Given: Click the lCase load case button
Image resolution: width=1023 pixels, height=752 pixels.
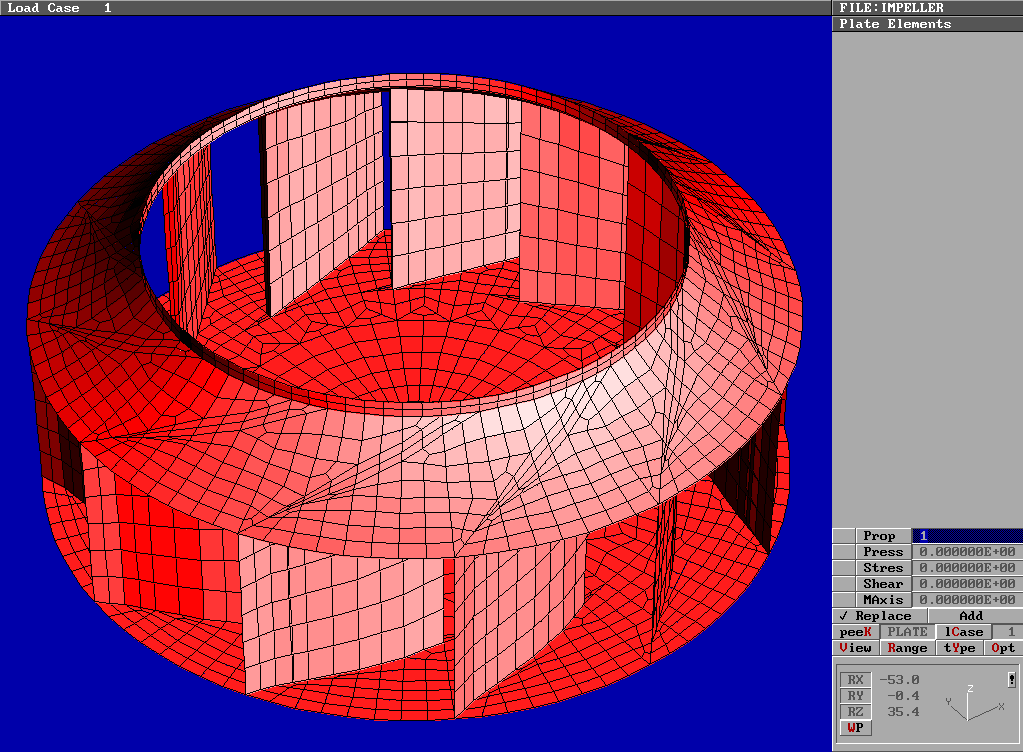Looking at the screenshot, I should click(965, 632).
